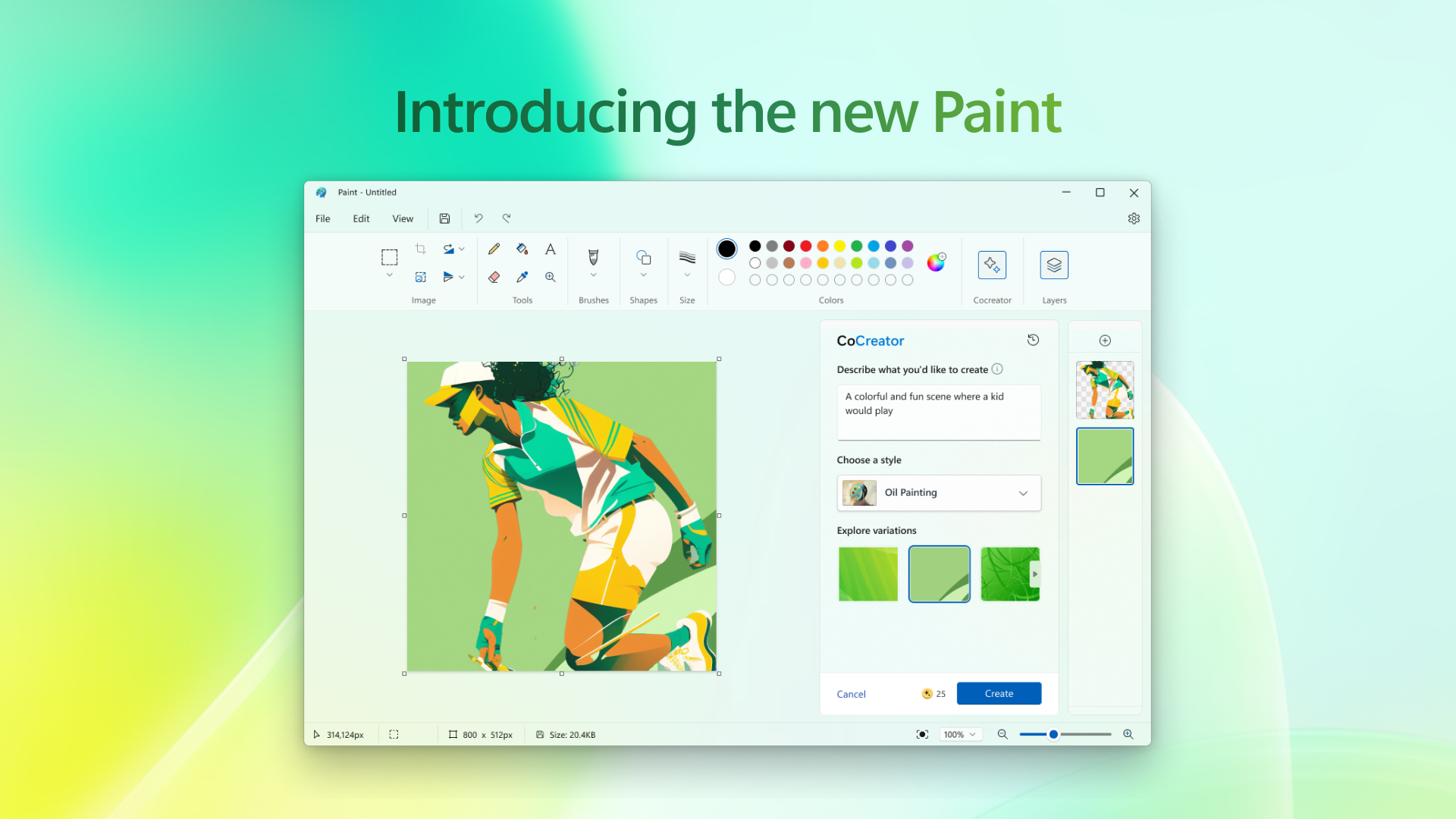Image resolution: width=1456 pixels, height=819 pixels.
Task: Open the File menu
Action: 323,218
